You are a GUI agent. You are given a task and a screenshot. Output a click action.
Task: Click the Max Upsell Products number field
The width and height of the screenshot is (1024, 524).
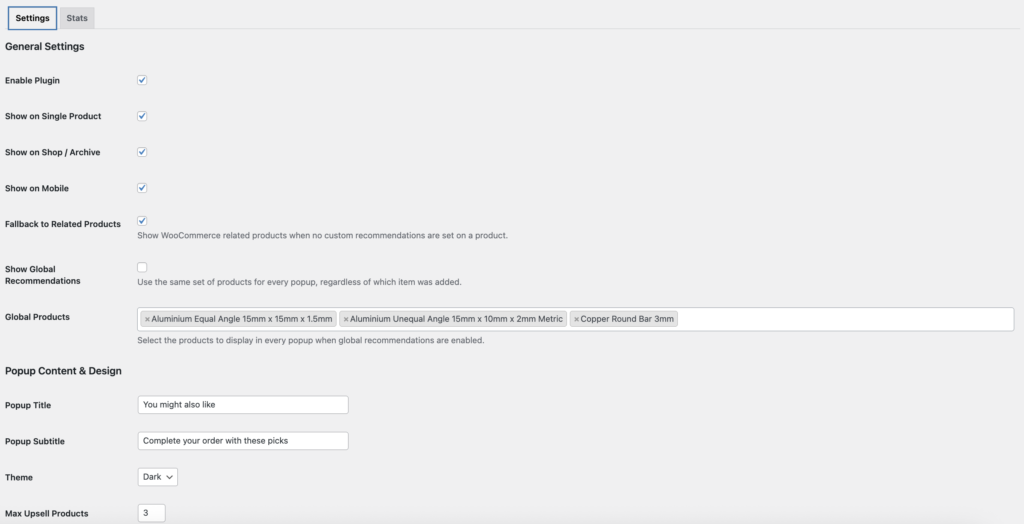point(151,513)
